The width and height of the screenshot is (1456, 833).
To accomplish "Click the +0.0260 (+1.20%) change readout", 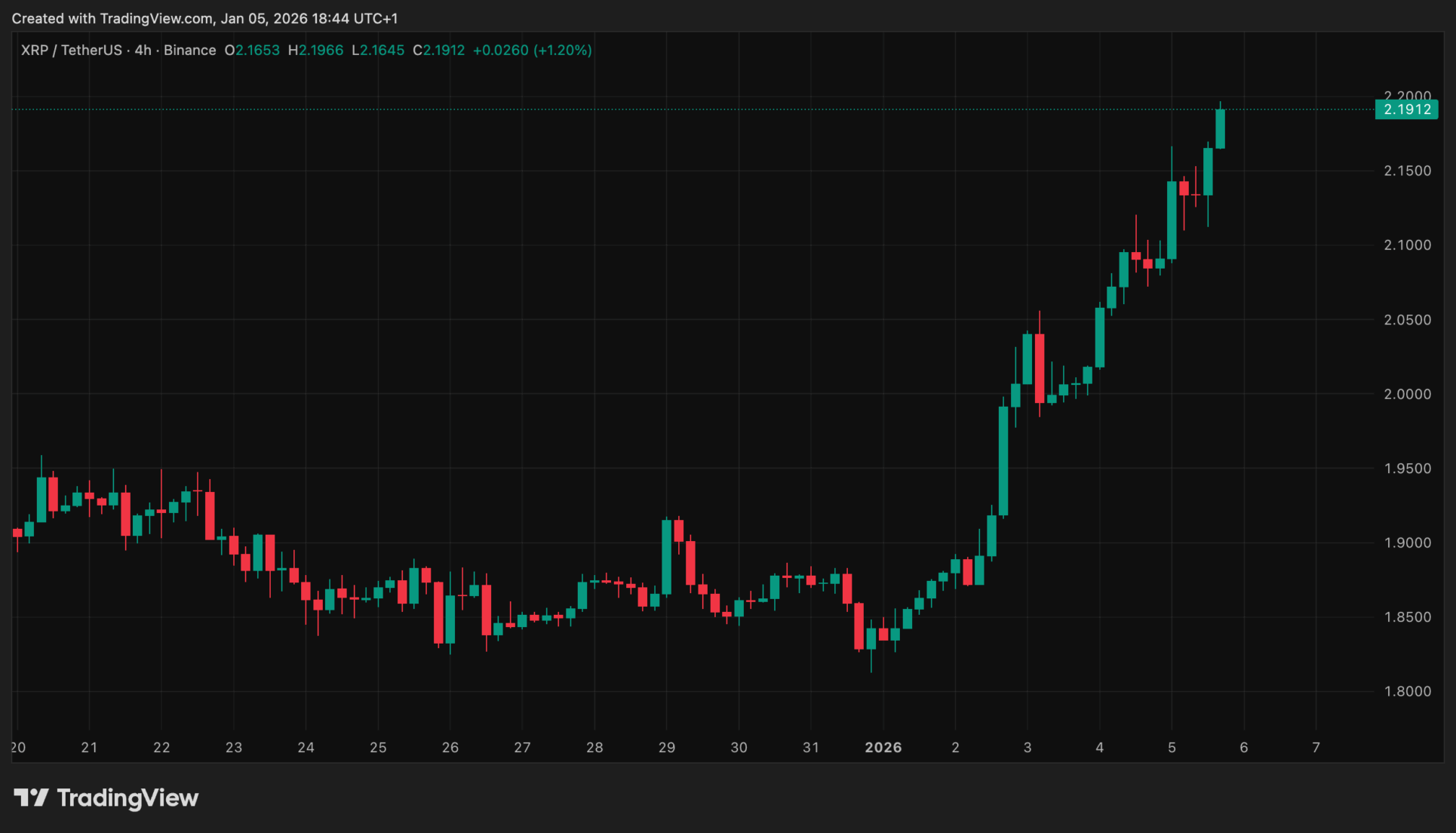I will tap(532, 51).
